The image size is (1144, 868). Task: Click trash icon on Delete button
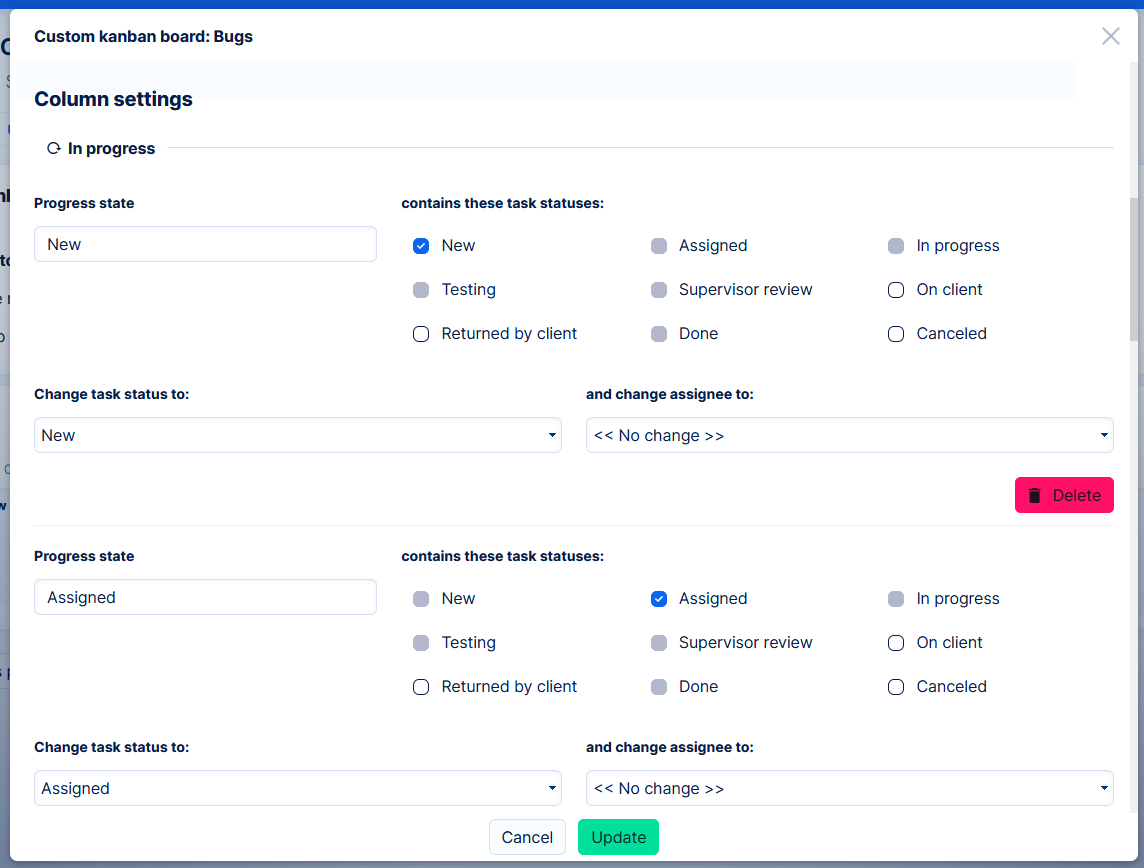coord(1035,495)
